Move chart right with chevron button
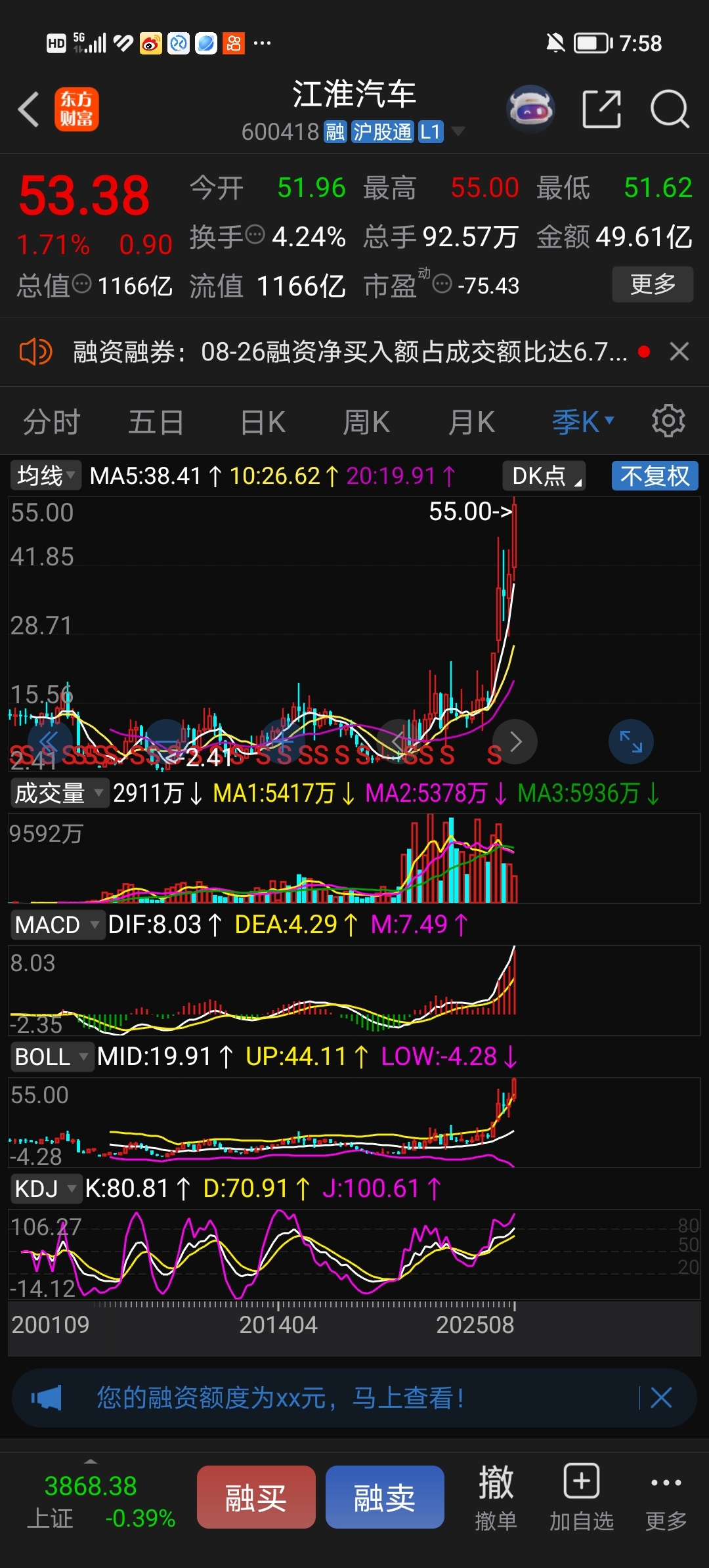The height and width of the screenshot is (1568, 709). click(515, 741)
